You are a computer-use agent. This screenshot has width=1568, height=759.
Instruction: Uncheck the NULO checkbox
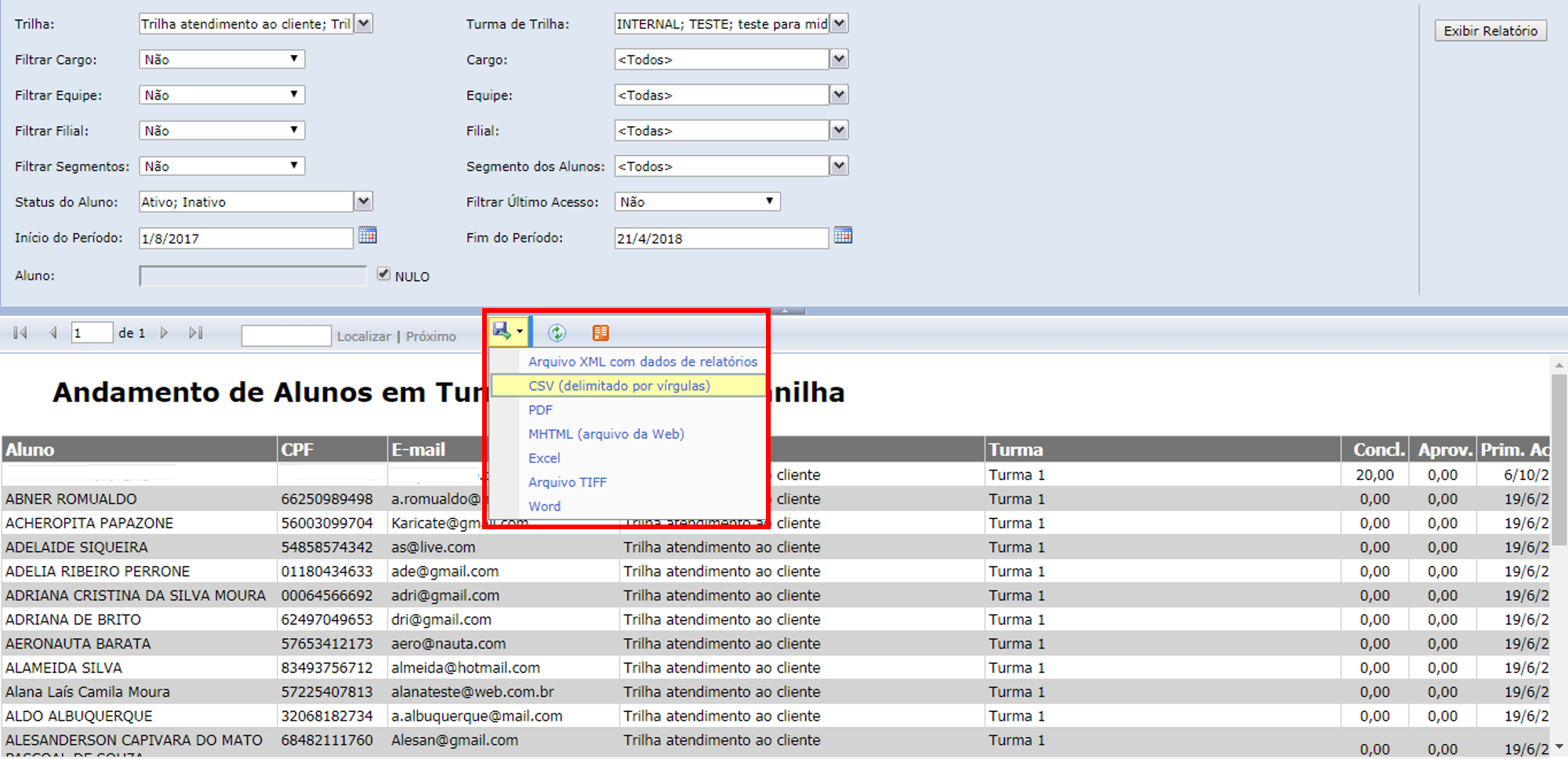[383, 274]
